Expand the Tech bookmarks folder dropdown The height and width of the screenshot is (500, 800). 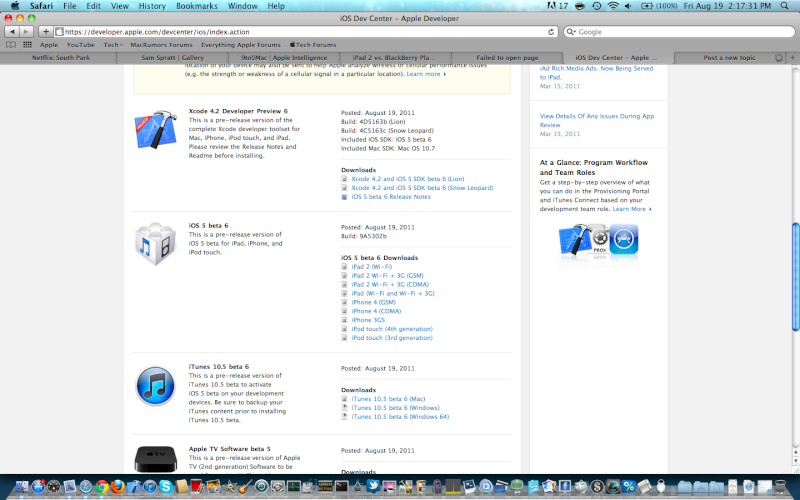tap(113, 45)
